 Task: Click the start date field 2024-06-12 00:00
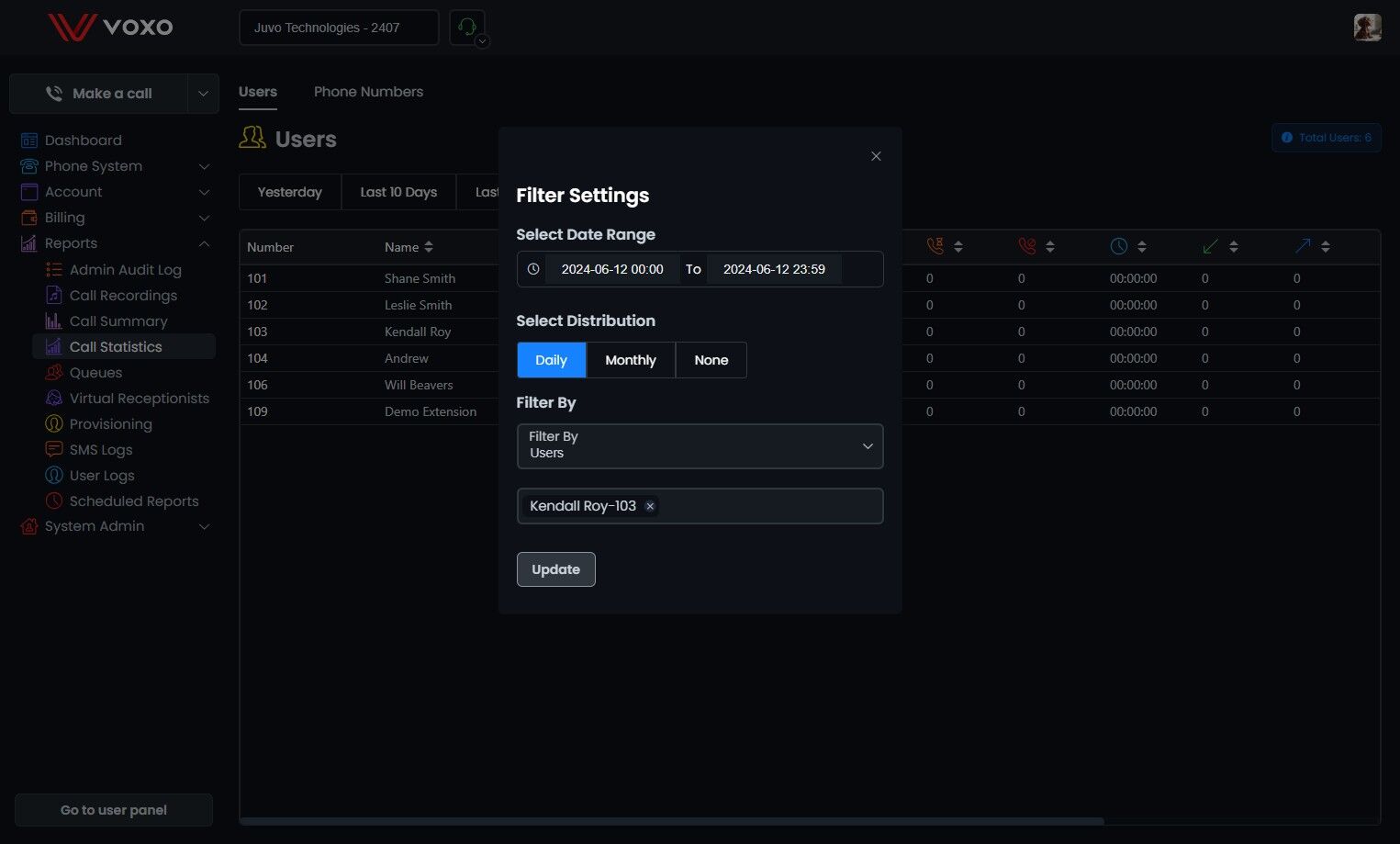pyautogui.click(x=612, y=269)
